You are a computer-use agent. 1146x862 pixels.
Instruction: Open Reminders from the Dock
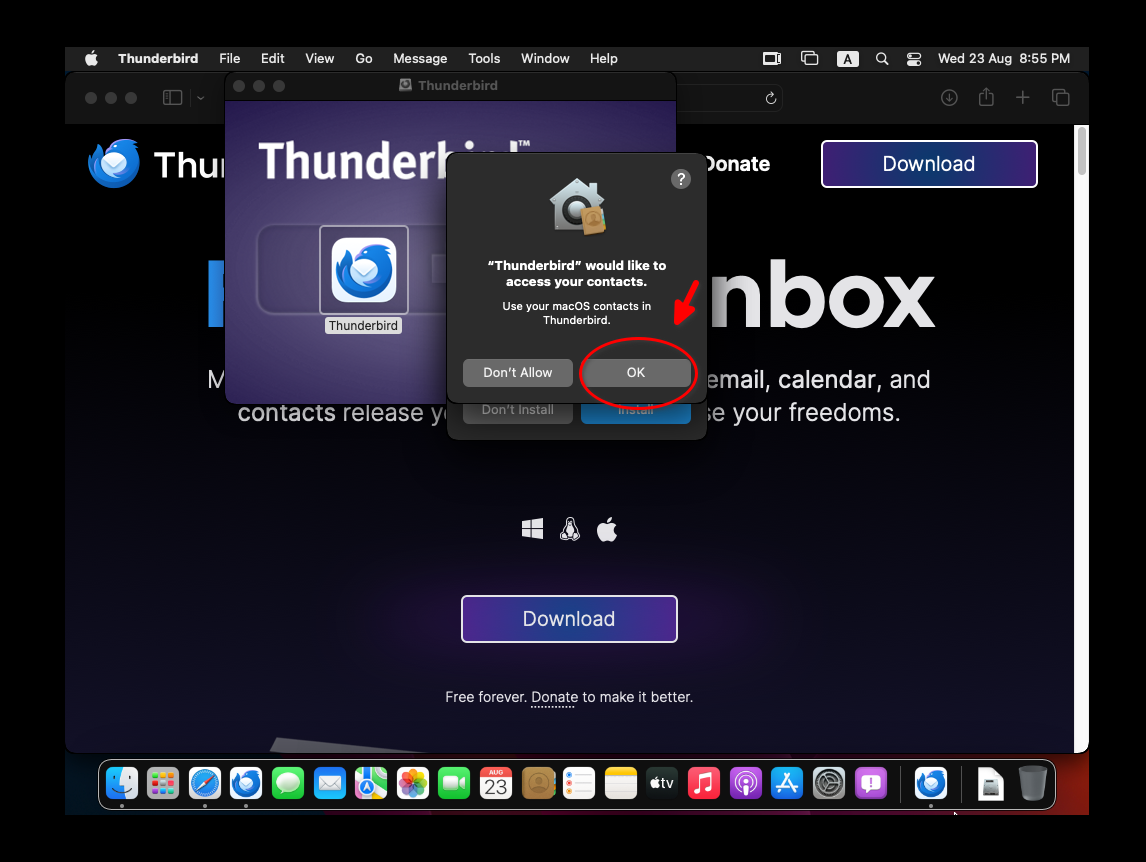[x=579, y=784]
